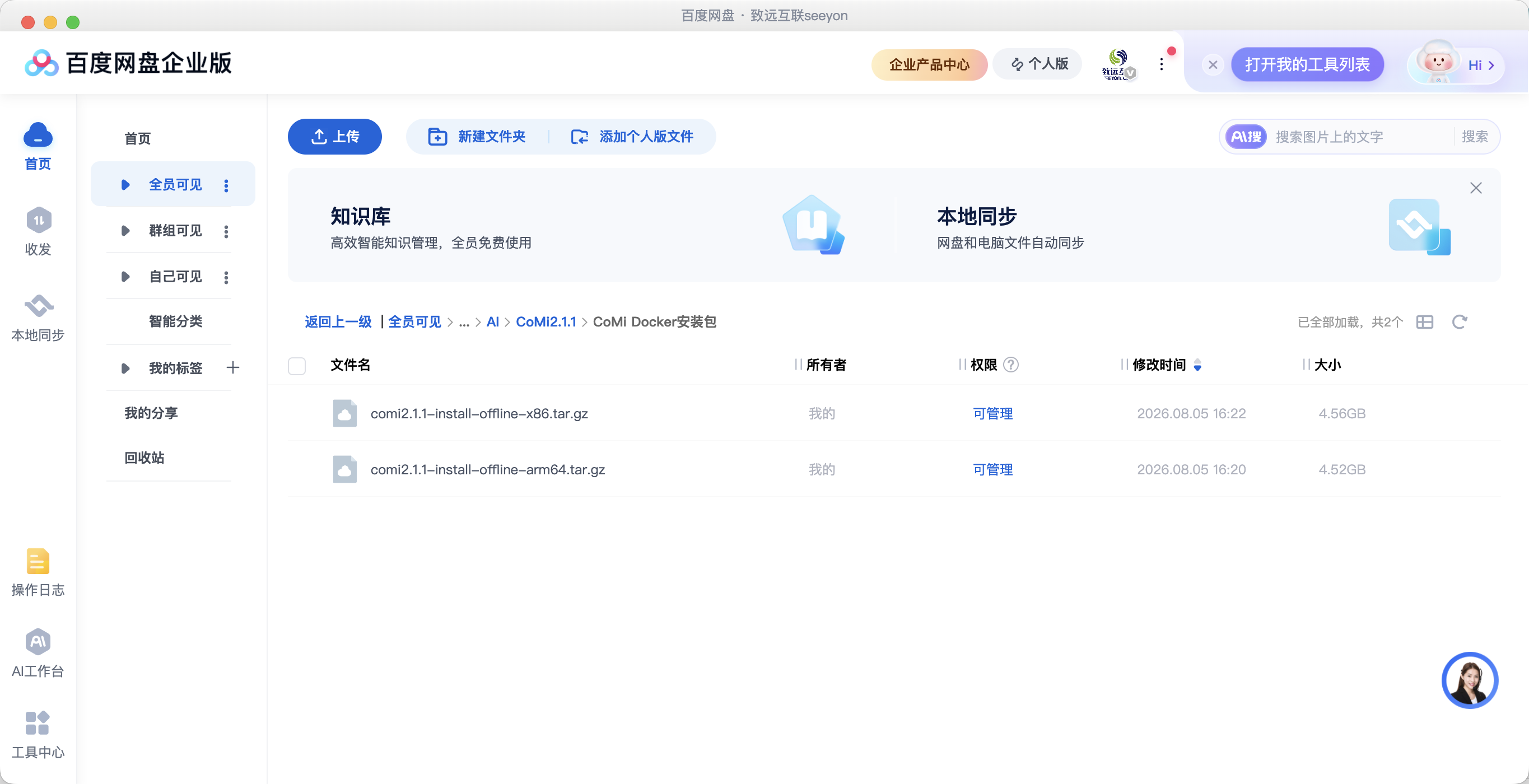Open the 知识库 knowledge base illustration
This screenshot has height=784, width=1529.
tap(813, 225)
